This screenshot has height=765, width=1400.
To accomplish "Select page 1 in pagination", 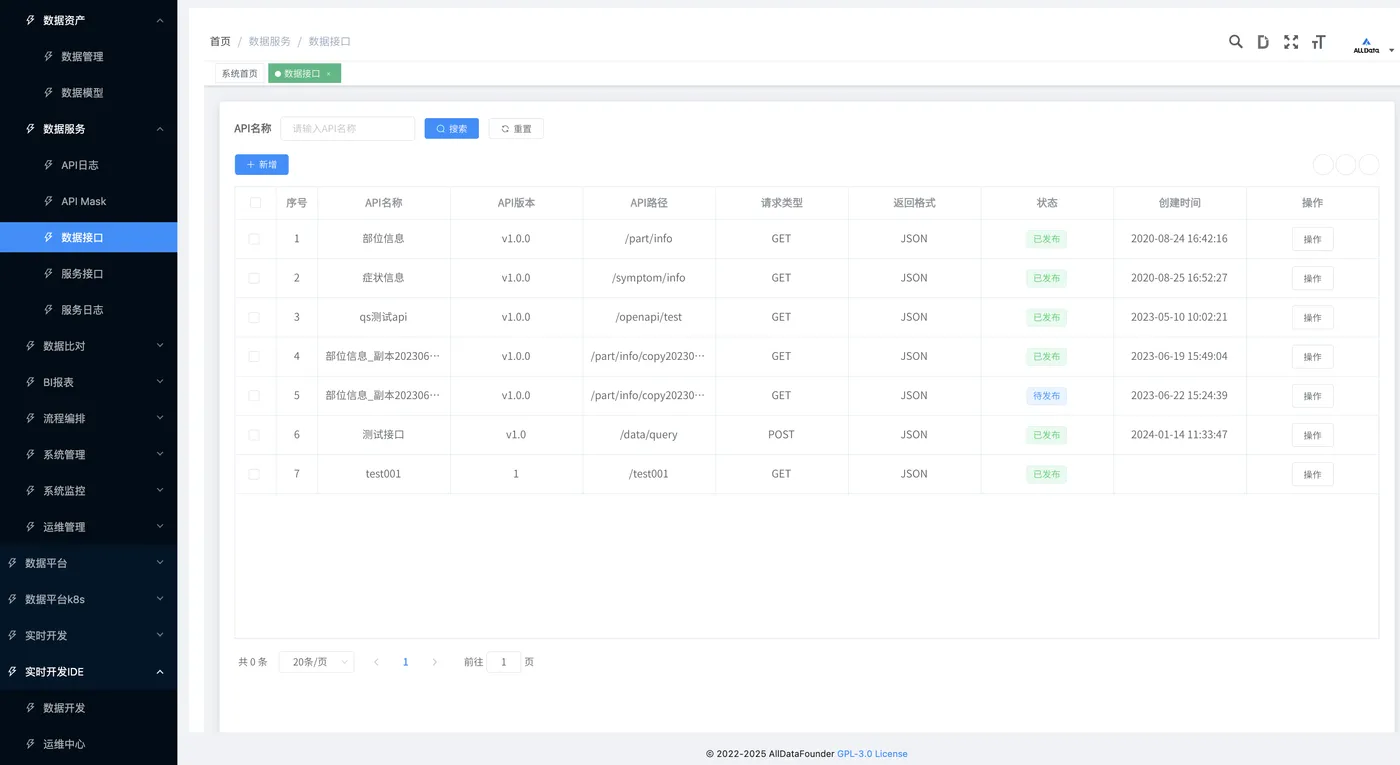I will 405,662.
